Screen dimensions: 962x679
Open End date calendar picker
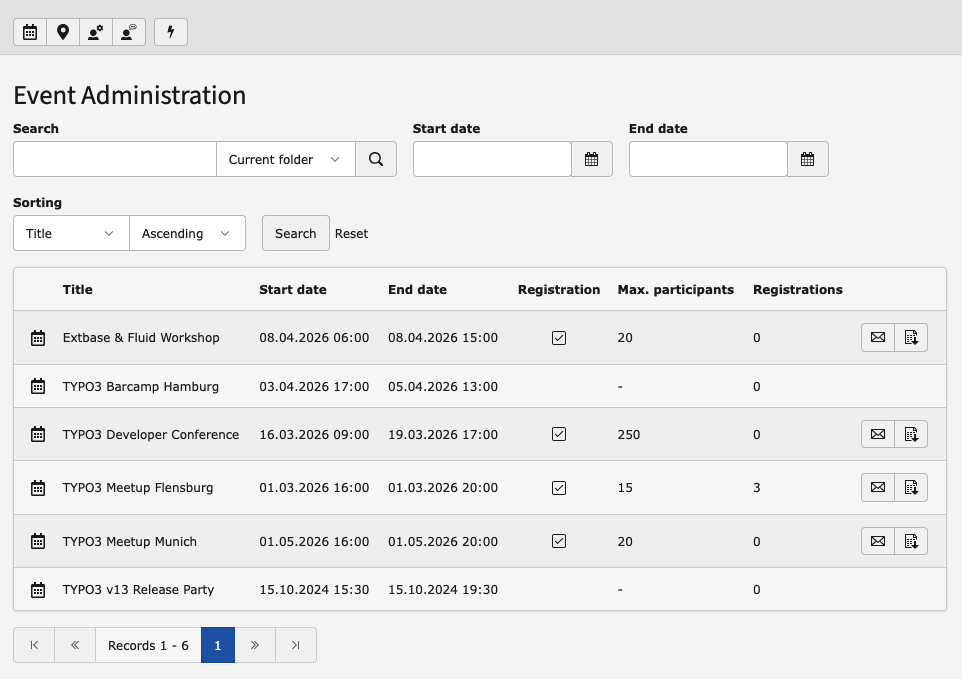pyautogui.click(x=808, y=158)
